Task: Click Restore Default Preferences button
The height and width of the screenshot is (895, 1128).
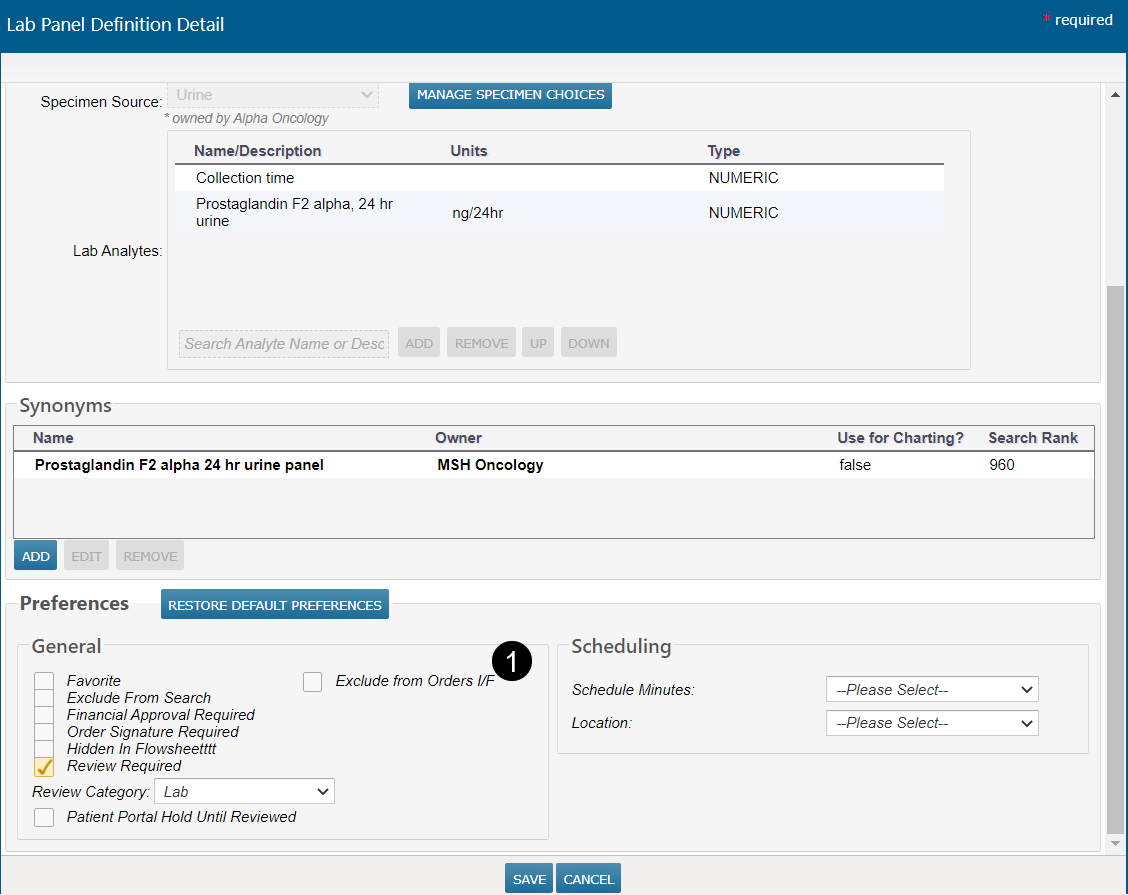Action: coord(275,605)
